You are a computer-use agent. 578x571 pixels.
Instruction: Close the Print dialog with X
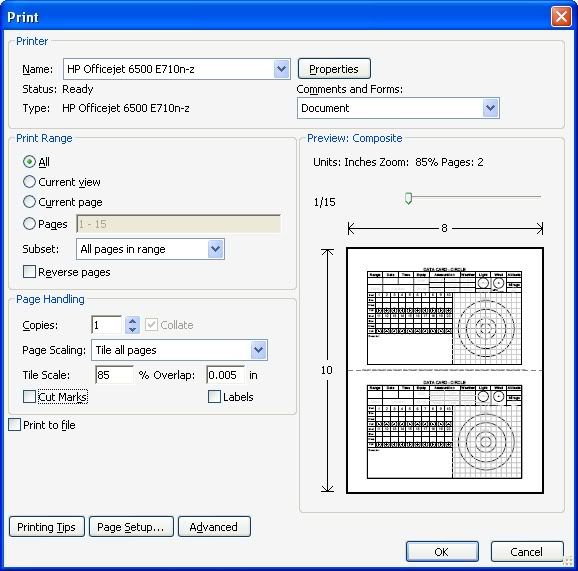tap(561, 17)
